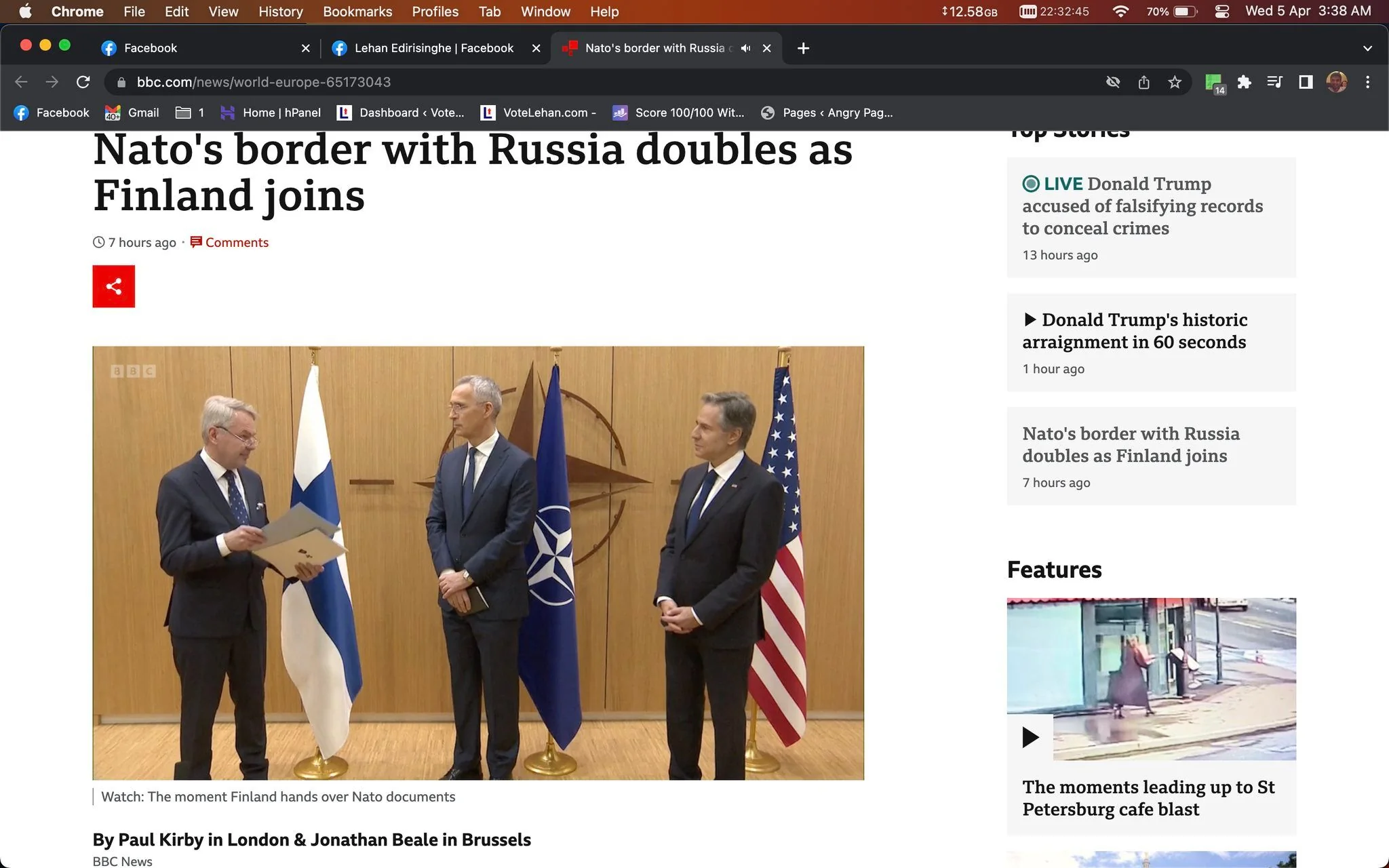This screenshot has height=868, width=1389.
Task: Reload the BBC page
Action: (x=83, y=82)
